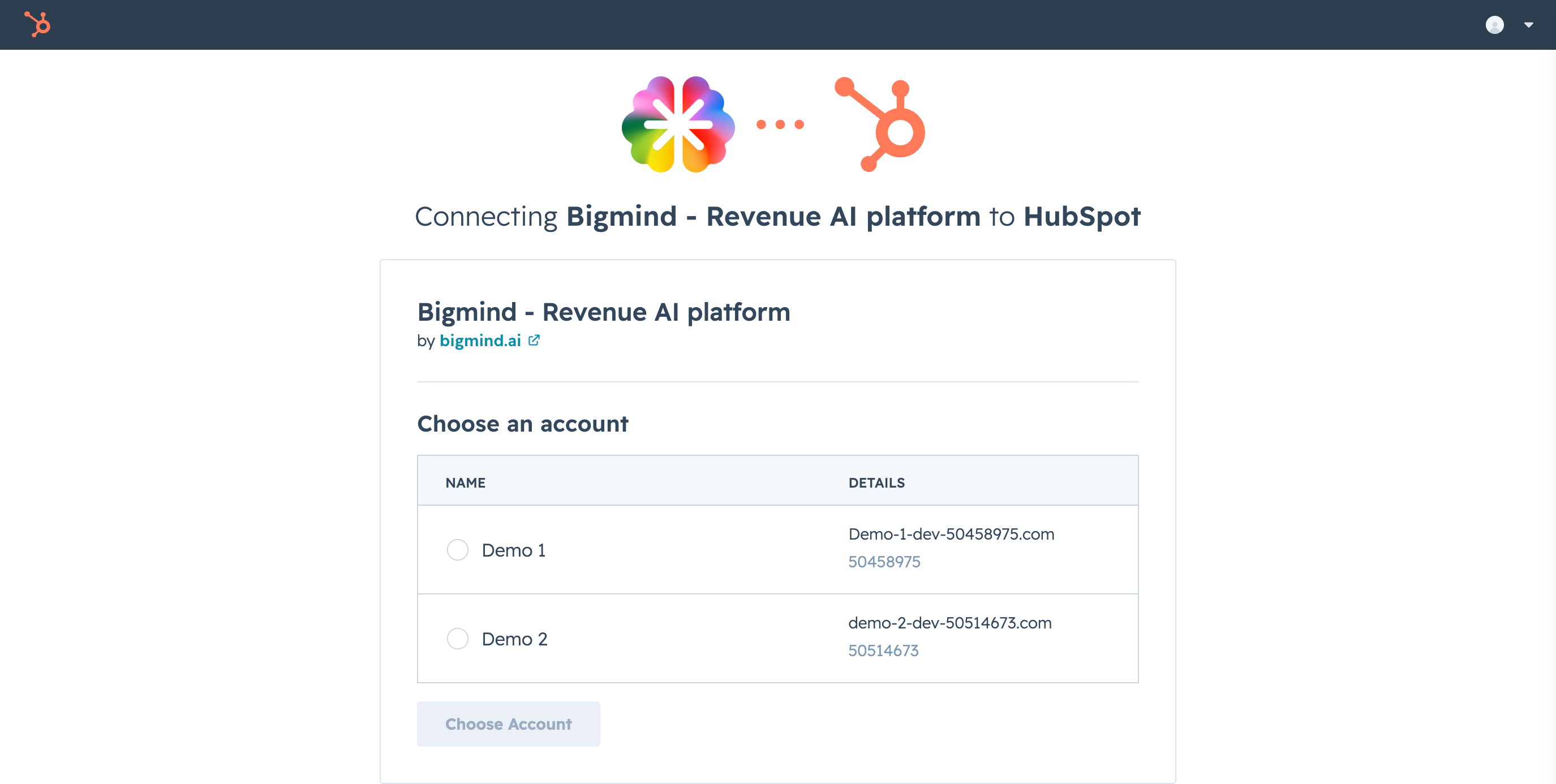Click the NAME column header
Viewport: 1556px width, 784px height.
(465, 483)
